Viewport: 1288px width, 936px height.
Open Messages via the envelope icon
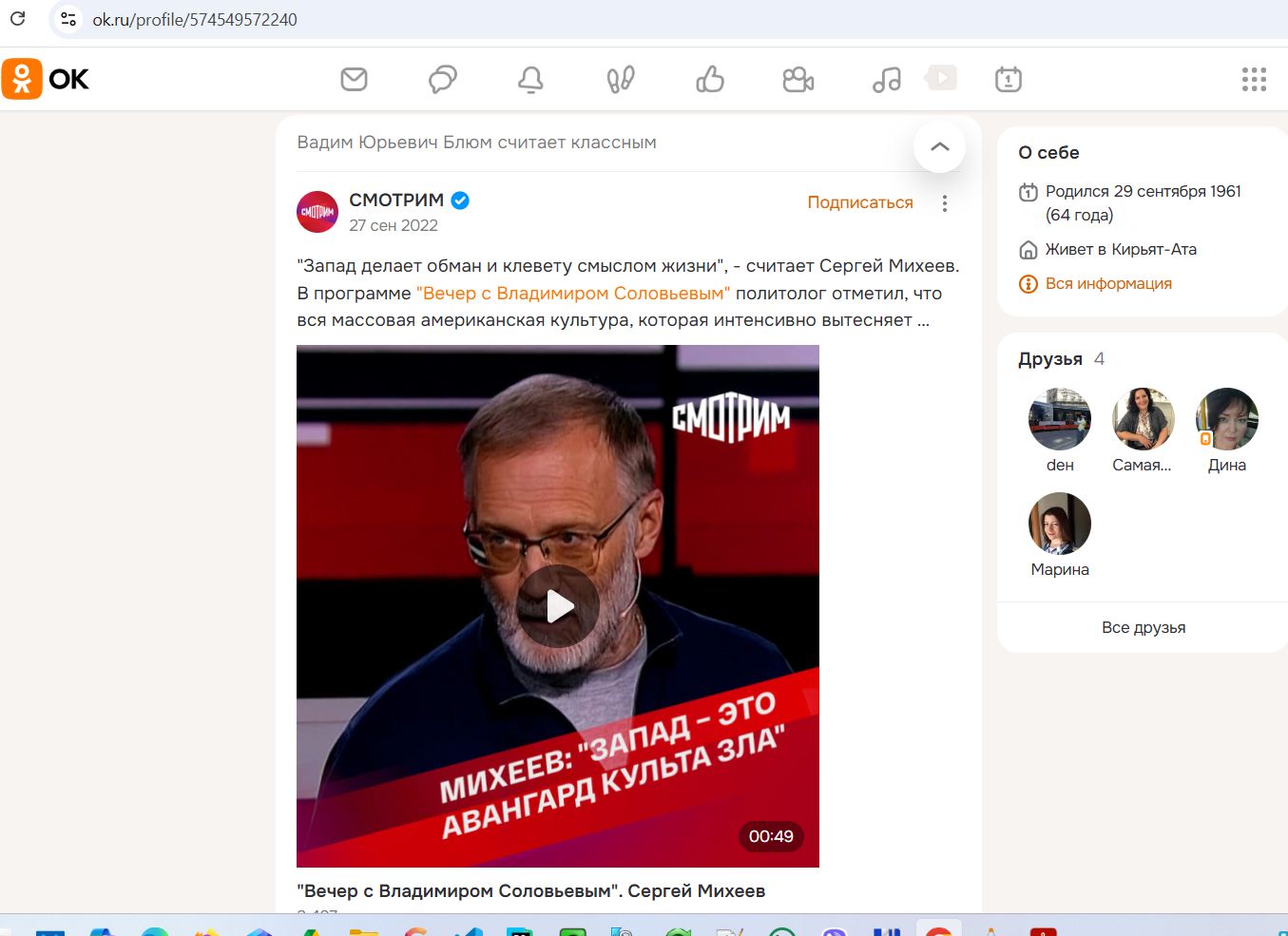353,80
